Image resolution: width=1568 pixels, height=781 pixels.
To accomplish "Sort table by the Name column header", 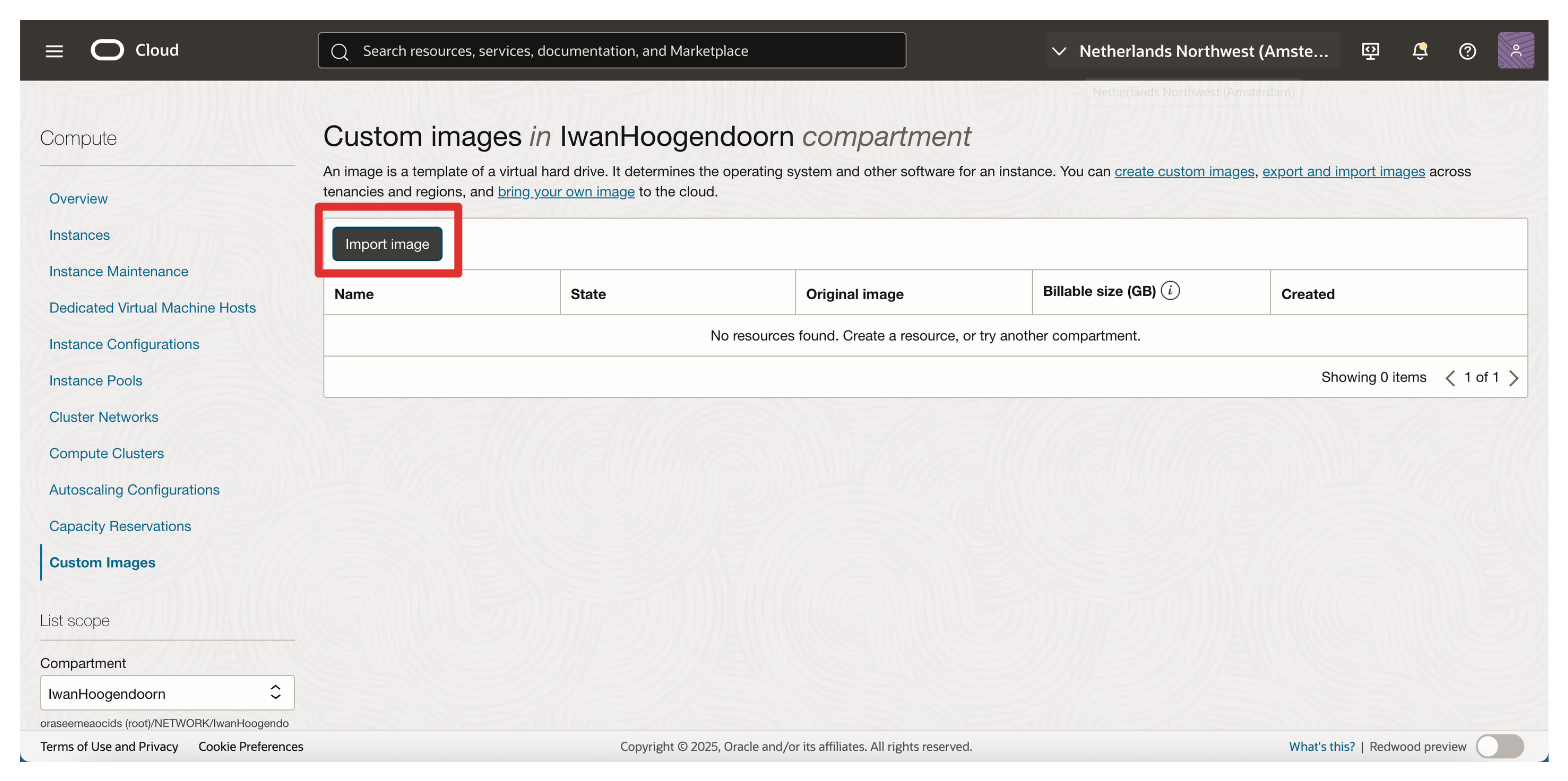I will pyautogui.click(x=354, y=294).
